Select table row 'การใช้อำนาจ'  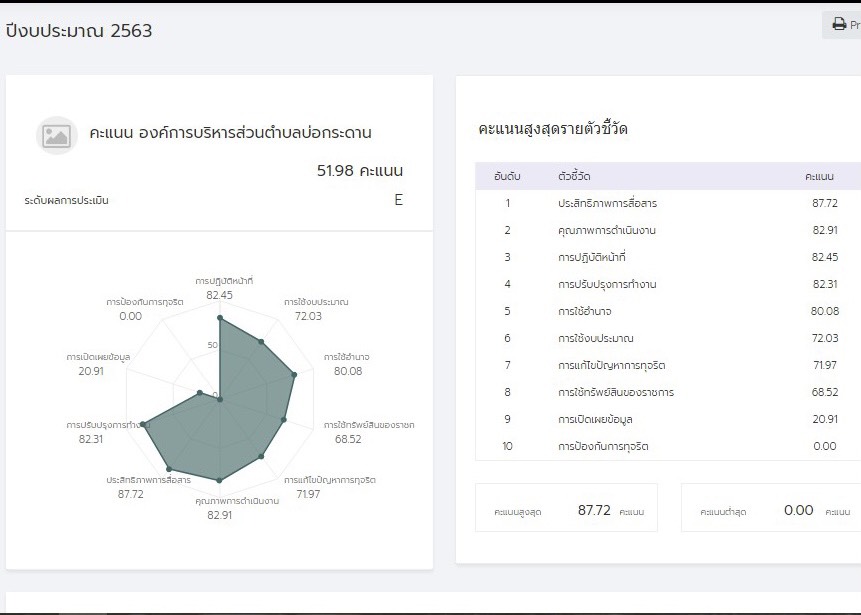[x=668, y=311]
